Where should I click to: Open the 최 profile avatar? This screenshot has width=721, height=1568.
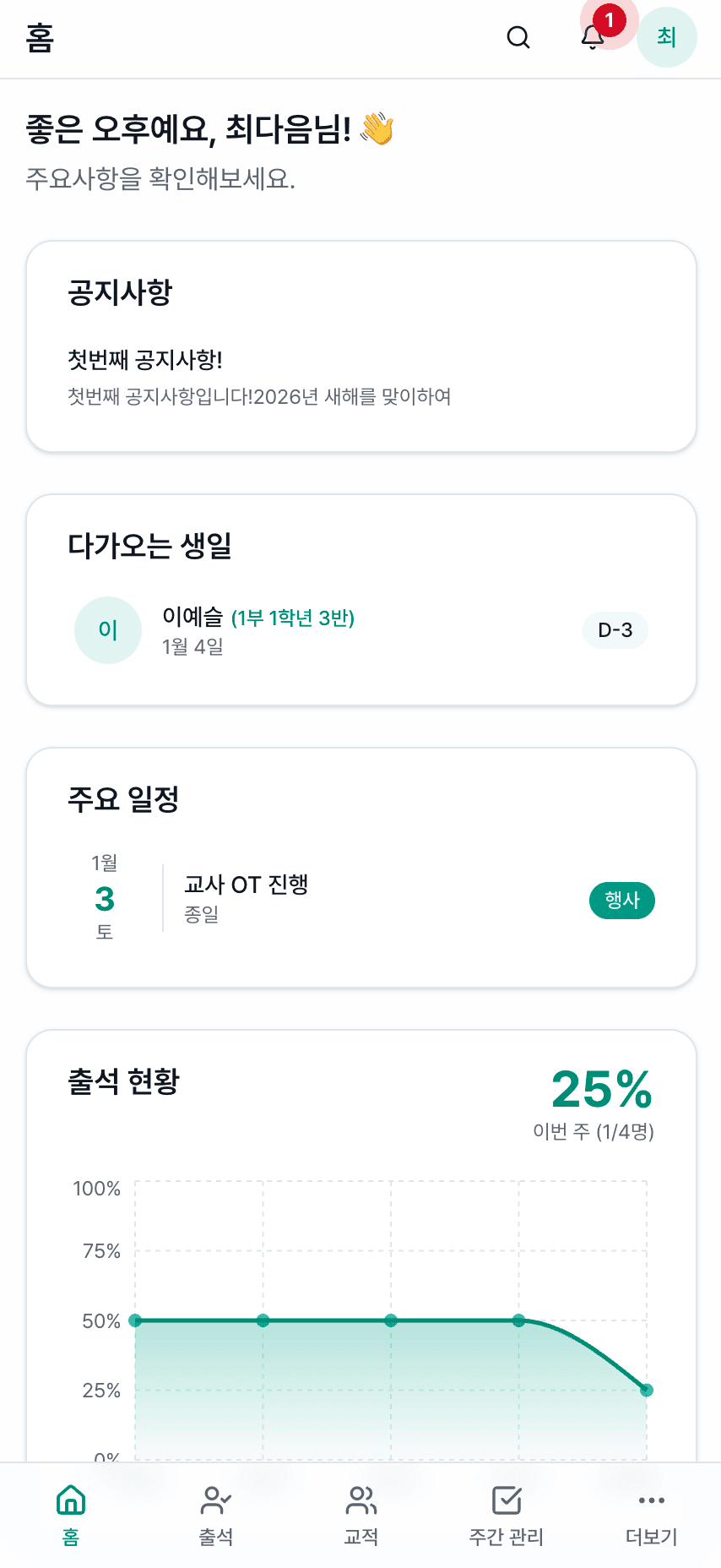click(666, 37)
